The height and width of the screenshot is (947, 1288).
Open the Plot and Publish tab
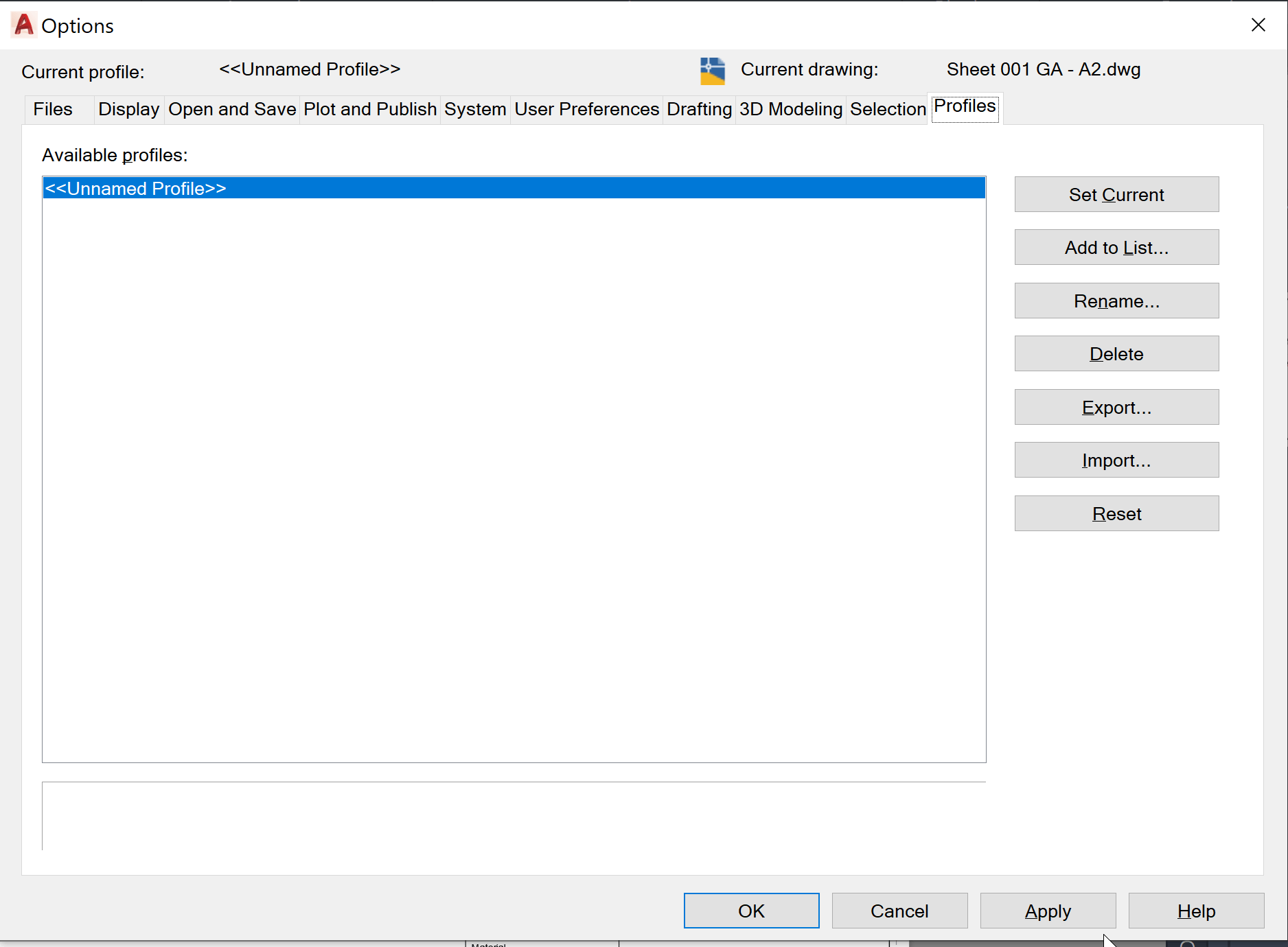[x=369, y=109]
